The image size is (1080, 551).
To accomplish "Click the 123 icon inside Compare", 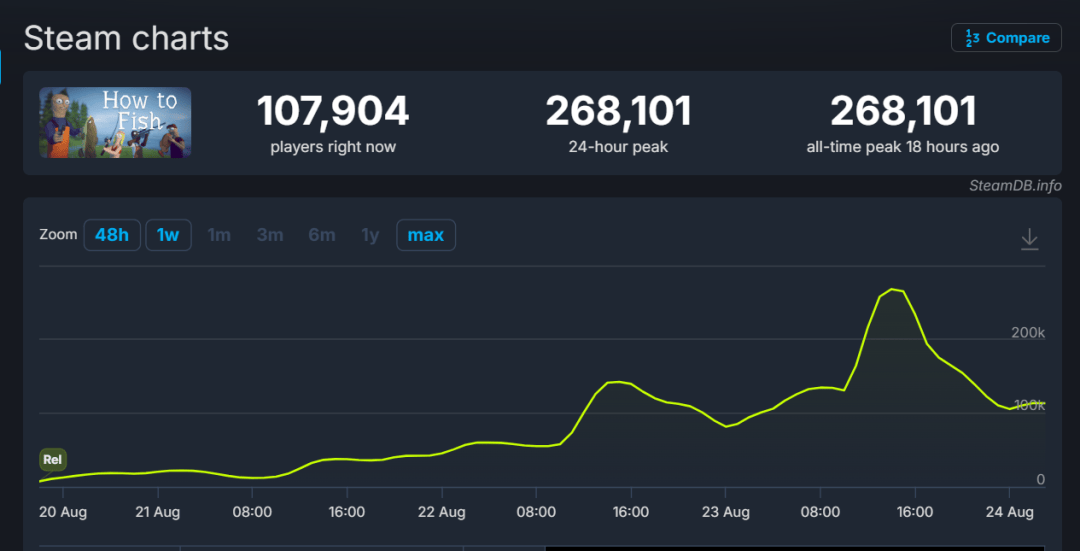I will (971, 38).
